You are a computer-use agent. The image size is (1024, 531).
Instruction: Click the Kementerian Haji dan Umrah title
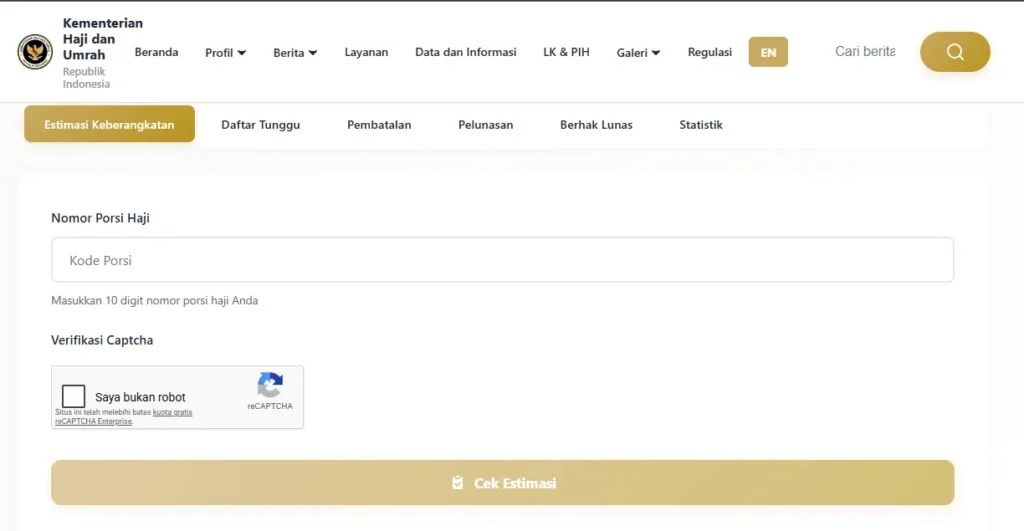[103, 39]
